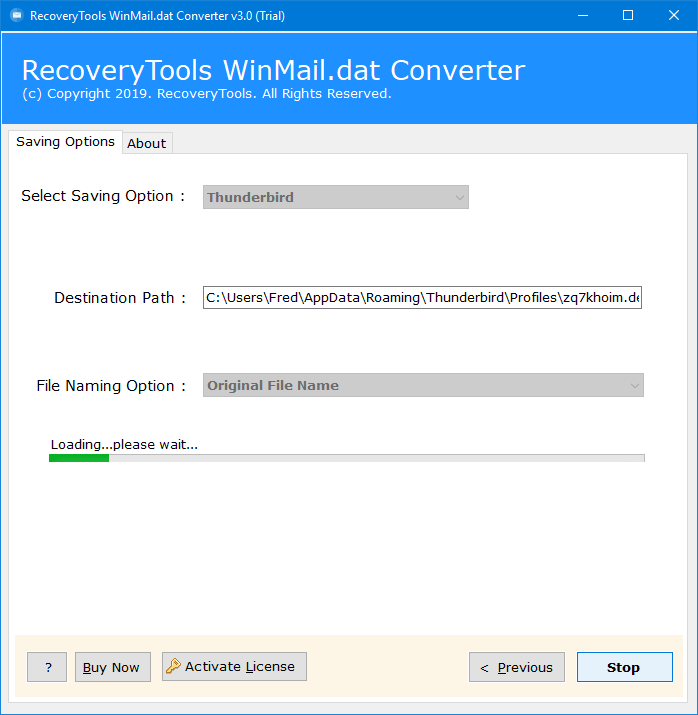Click the 'Destination Path :' label
Screen dimensions: 698x715
click(120, 298)
